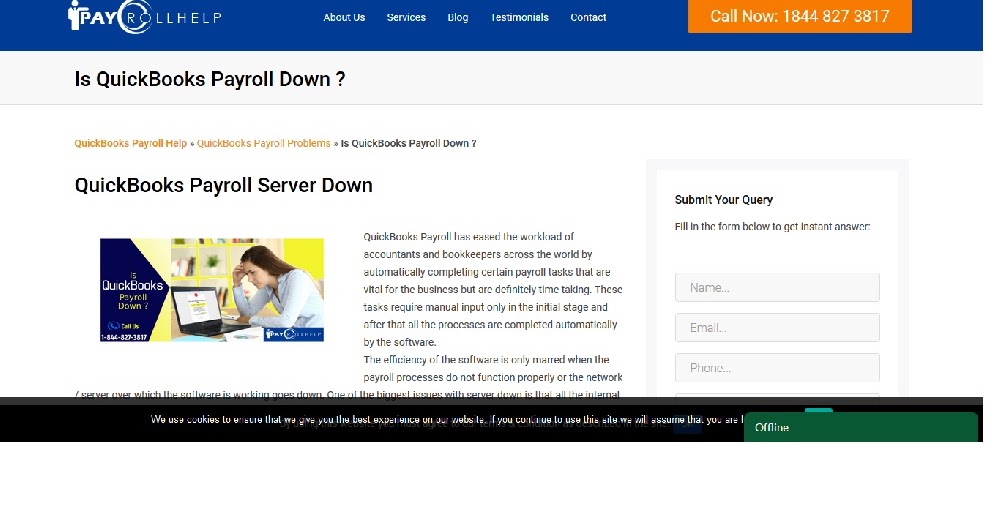
Task: Click the current breadcrumb 'Is QuickBooks Payroll Down ?'
Action: tap(408, 144)
